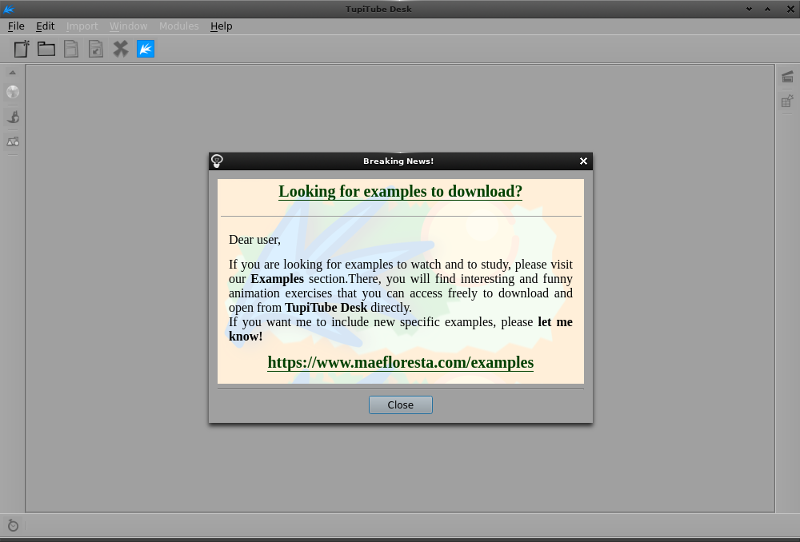Click the Close Project X icon
This screenshot has height=542, width=800.
click(120, 49)
